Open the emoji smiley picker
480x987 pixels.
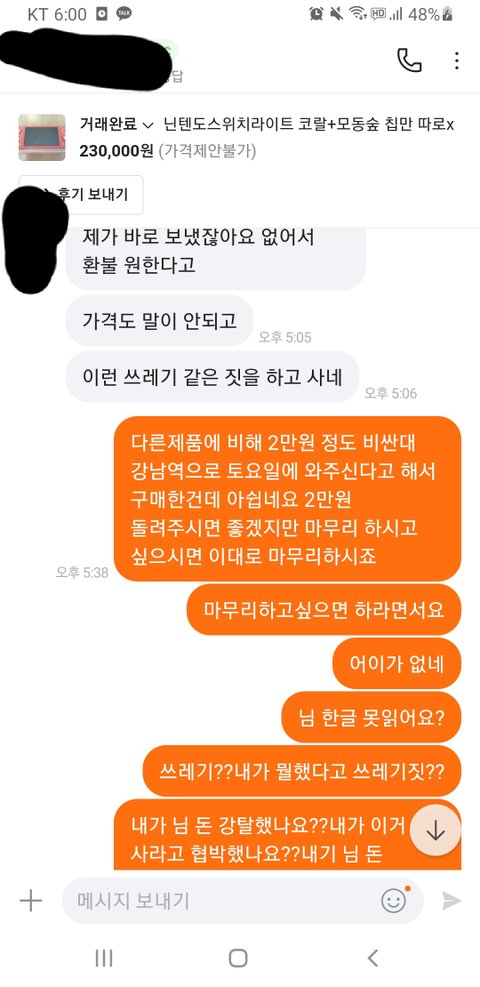click(394, 900)
